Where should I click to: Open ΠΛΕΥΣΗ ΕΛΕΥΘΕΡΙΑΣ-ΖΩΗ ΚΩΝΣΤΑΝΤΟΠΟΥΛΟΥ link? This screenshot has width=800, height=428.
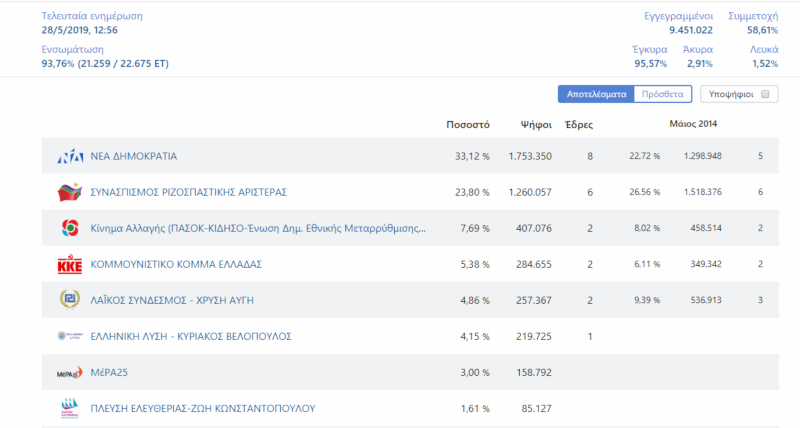(x=203, y=408)
